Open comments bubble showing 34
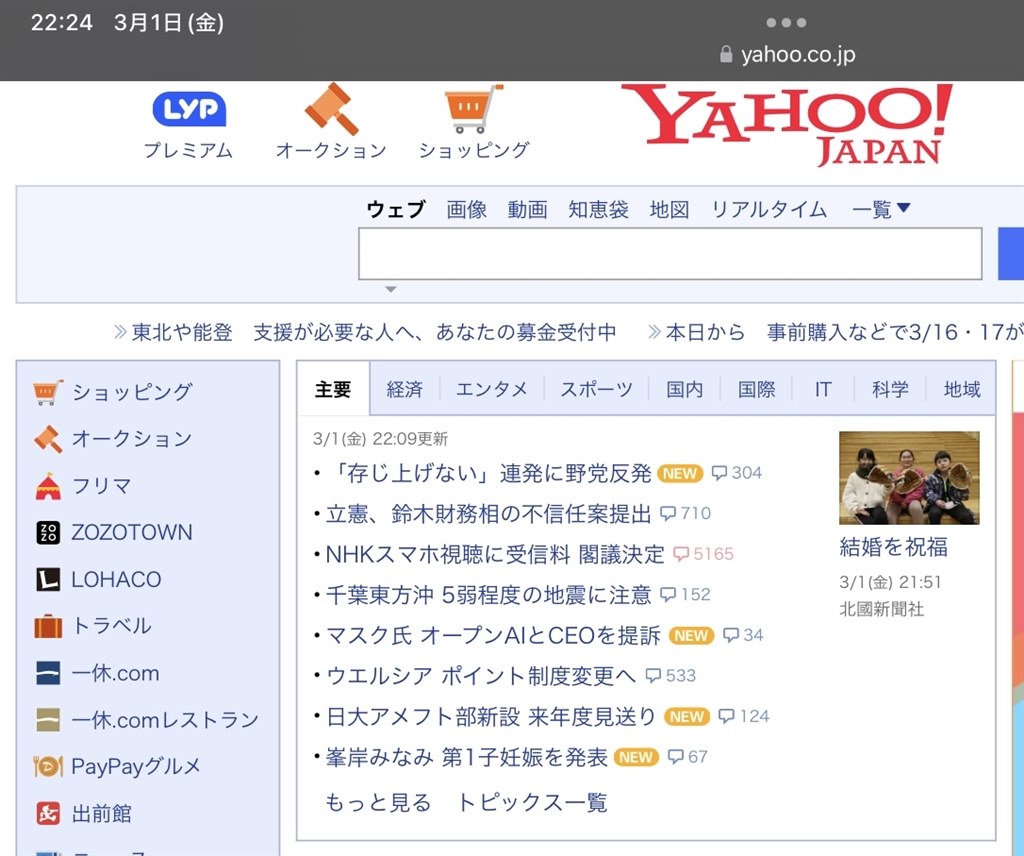 tap(743, 635)
